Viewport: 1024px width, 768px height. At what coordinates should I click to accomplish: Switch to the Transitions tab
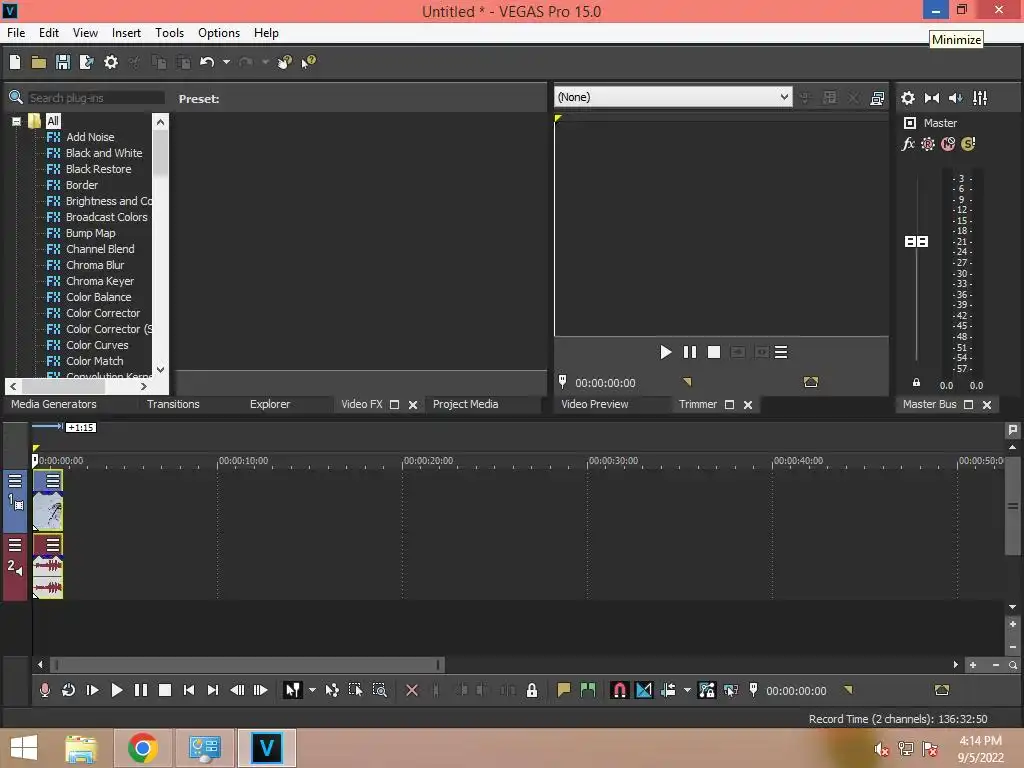[x=173, y=404]
